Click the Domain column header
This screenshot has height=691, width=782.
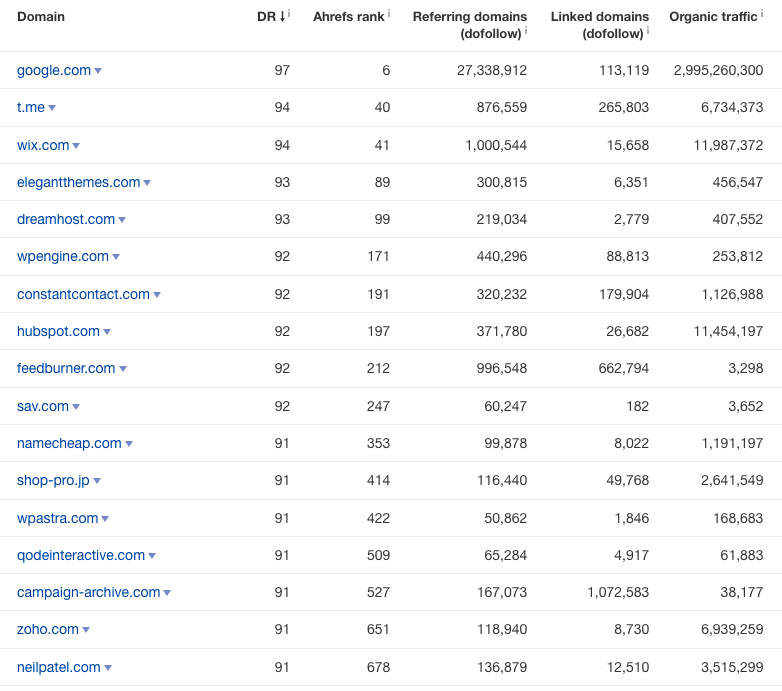[x=41, y=16]
